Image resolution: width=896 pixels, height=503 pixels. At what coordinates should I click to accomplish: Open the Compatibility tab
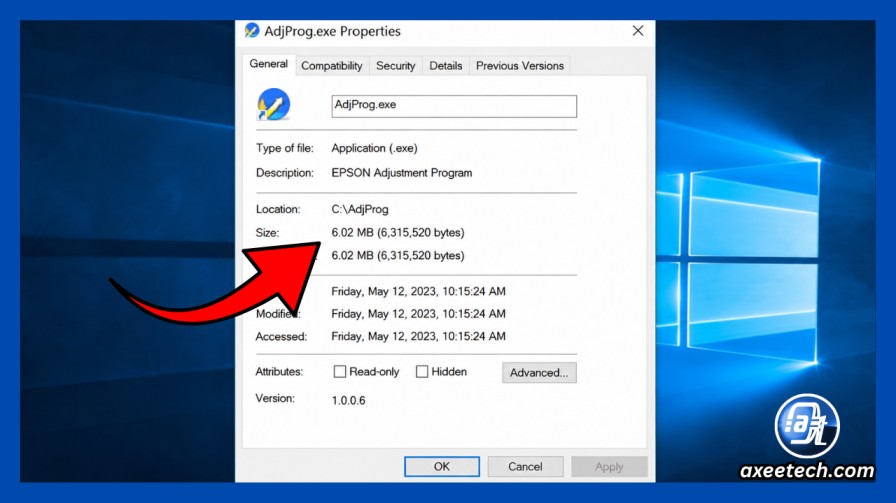pos(331,66)
